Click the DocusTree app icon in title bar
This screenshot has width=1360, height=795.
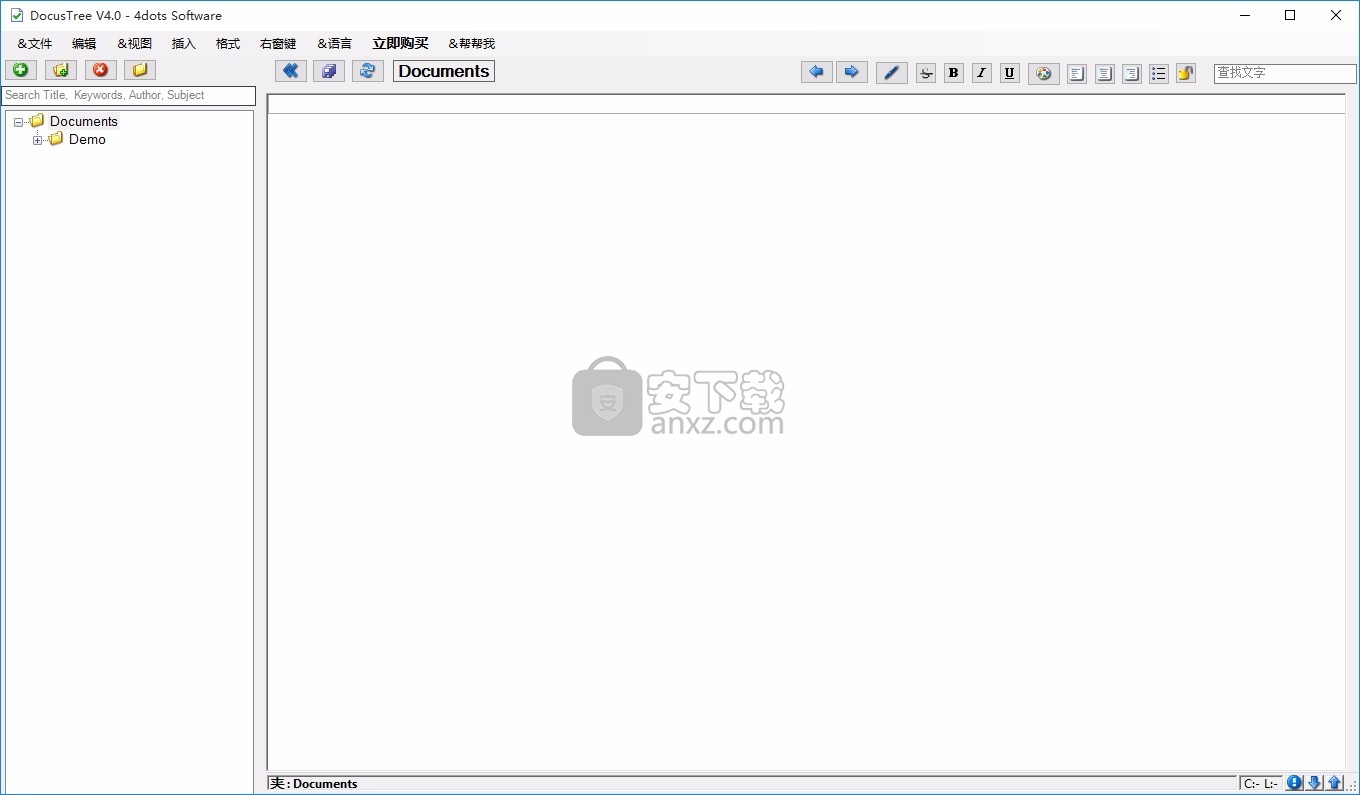click(x=16, y=15)
